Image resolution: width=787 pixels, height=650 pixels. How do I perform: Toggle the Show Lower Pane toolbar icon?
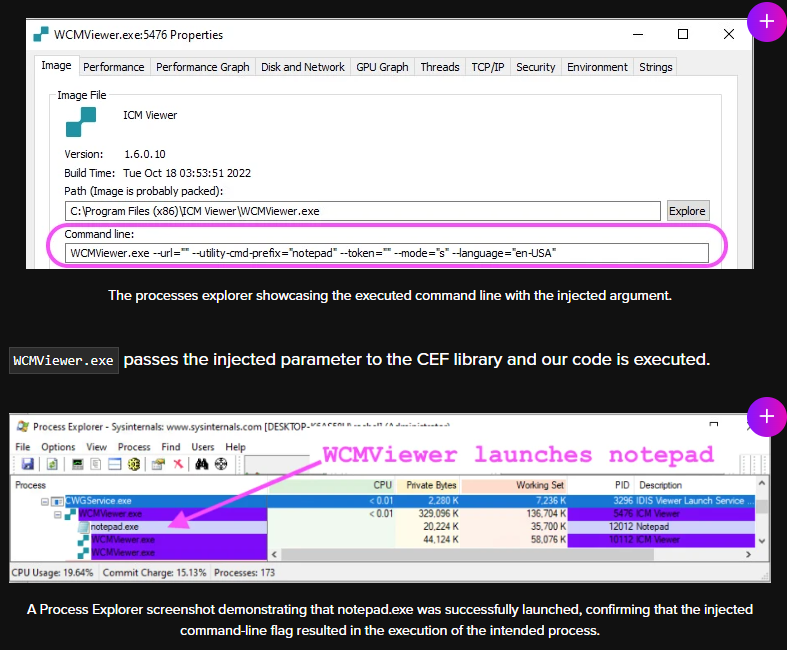[115, 464]
